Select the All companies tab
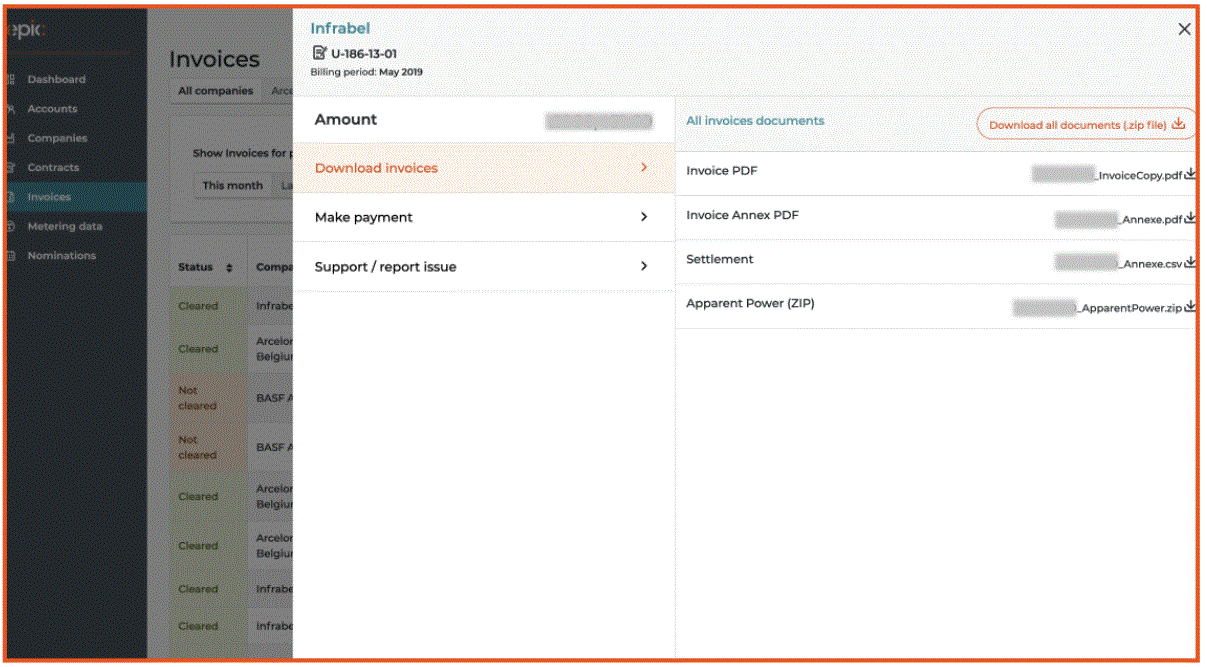The height and width of the screenshot is (667, 1207). click(215, 91)
